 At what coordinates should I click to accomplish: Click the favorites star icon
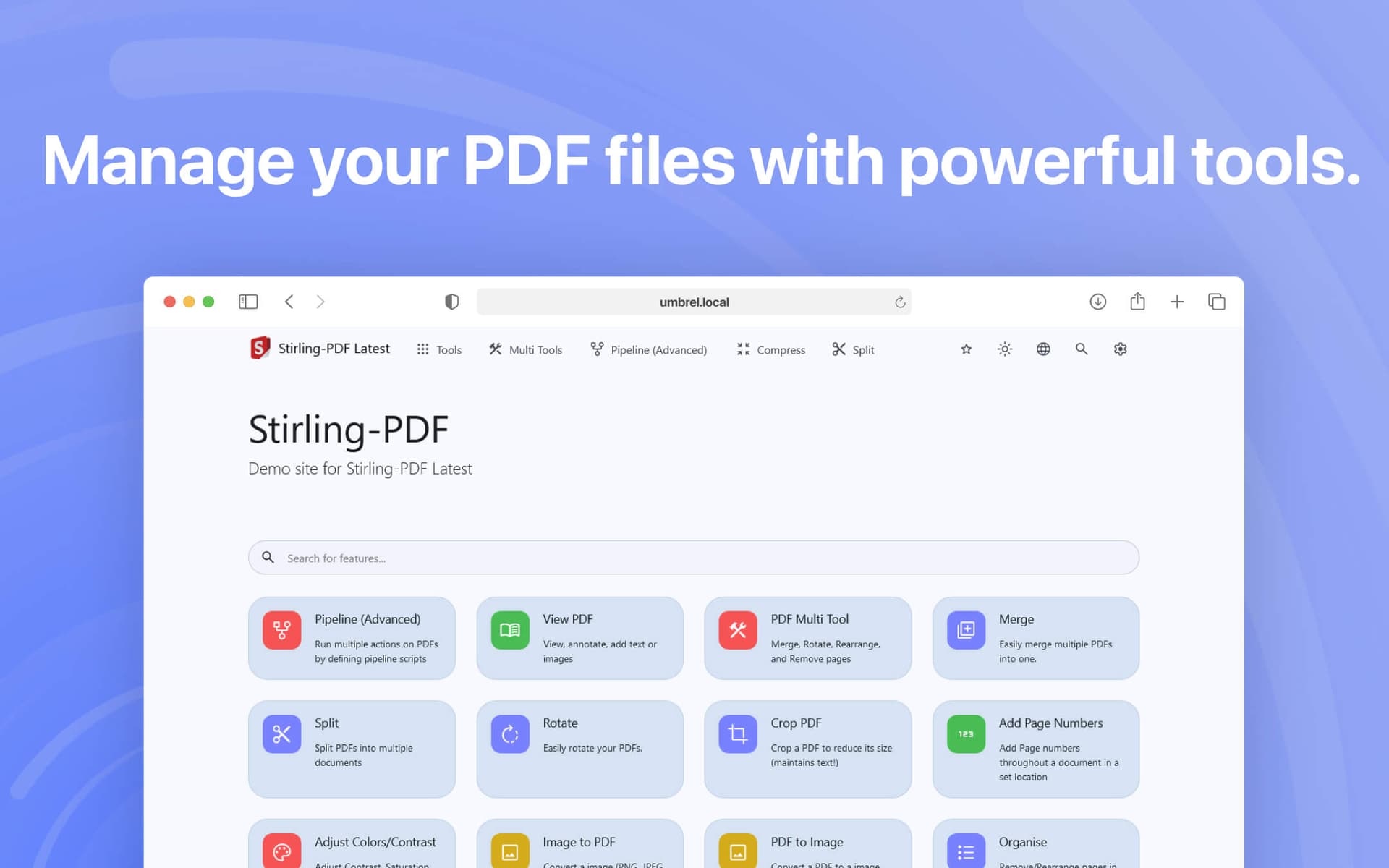pyautogui.click(x=966, y=349)
